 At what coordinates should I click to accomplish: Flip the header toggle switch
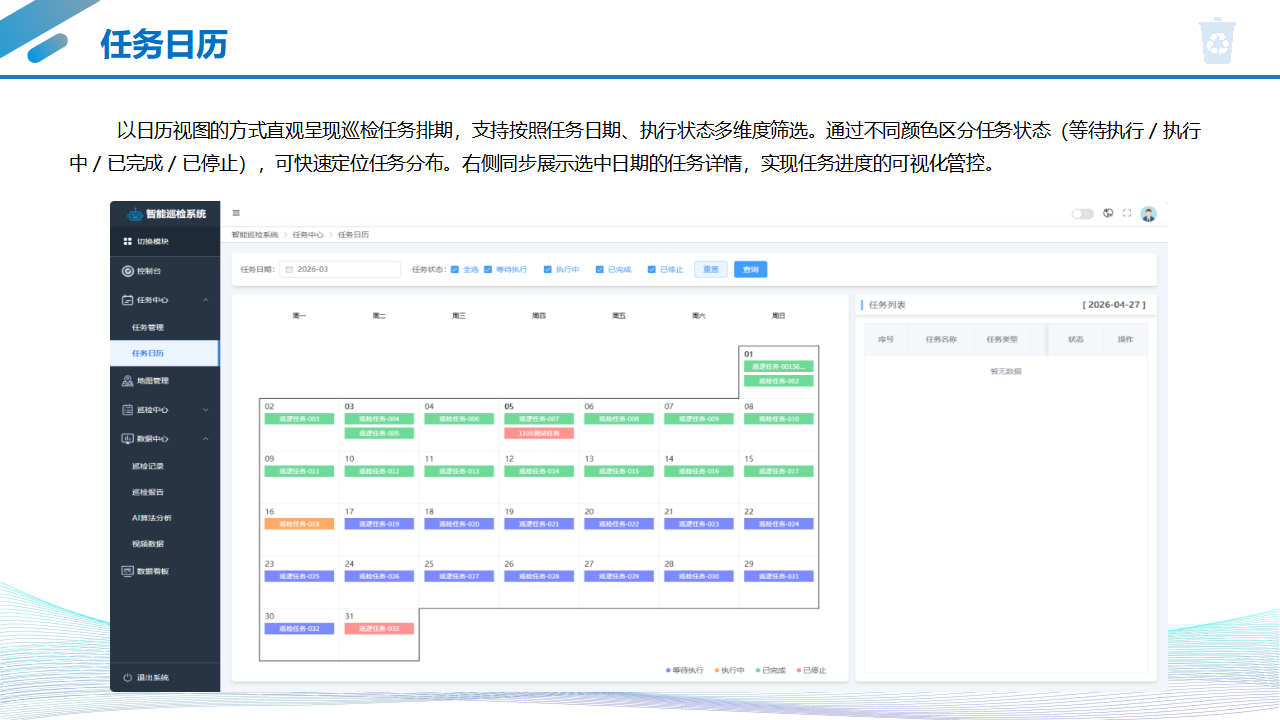click(1082, 214)
